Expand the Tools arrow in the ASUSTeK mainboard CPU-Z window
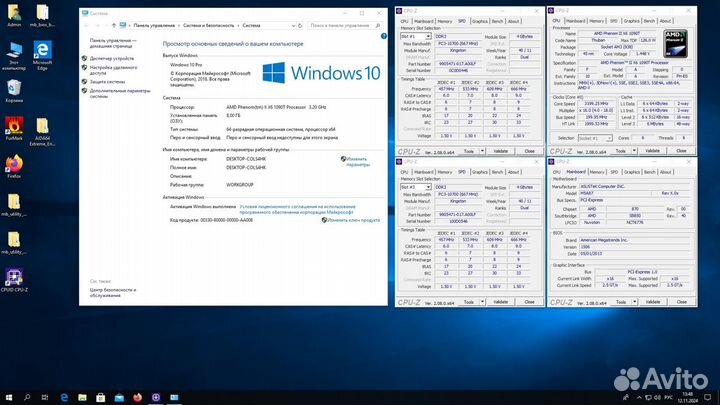Image resolution: width=720 pixels, height=405 pixels. coord(634,302)
